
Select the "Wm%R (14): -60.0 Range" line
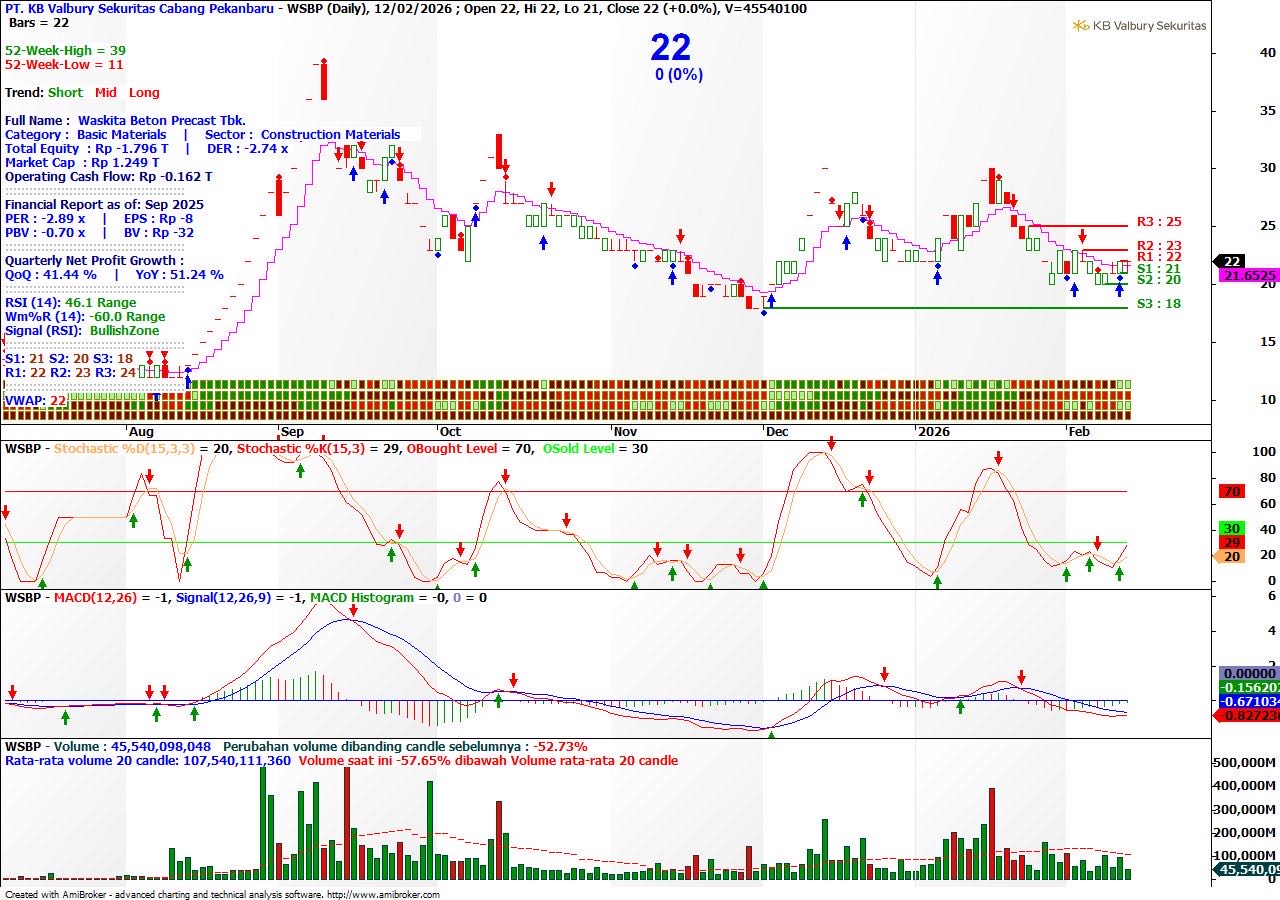tap(85, 316)
